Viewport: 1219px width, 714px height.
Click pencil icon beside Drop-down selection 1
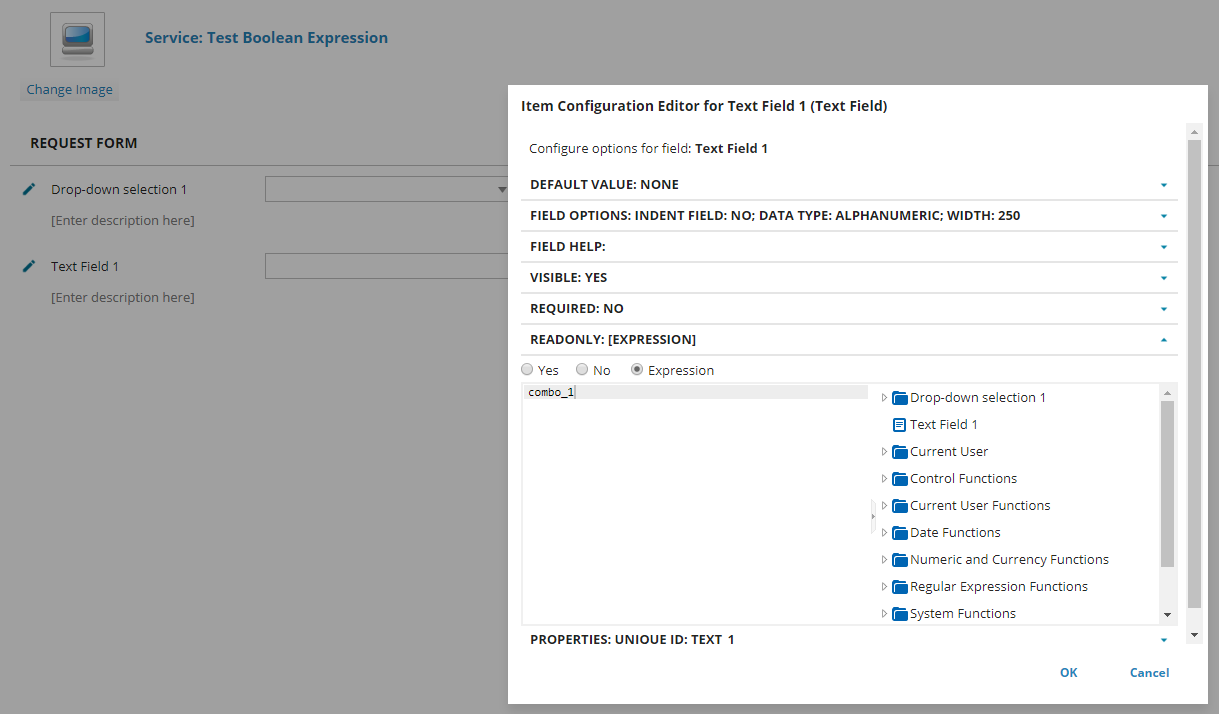point(29,189)
